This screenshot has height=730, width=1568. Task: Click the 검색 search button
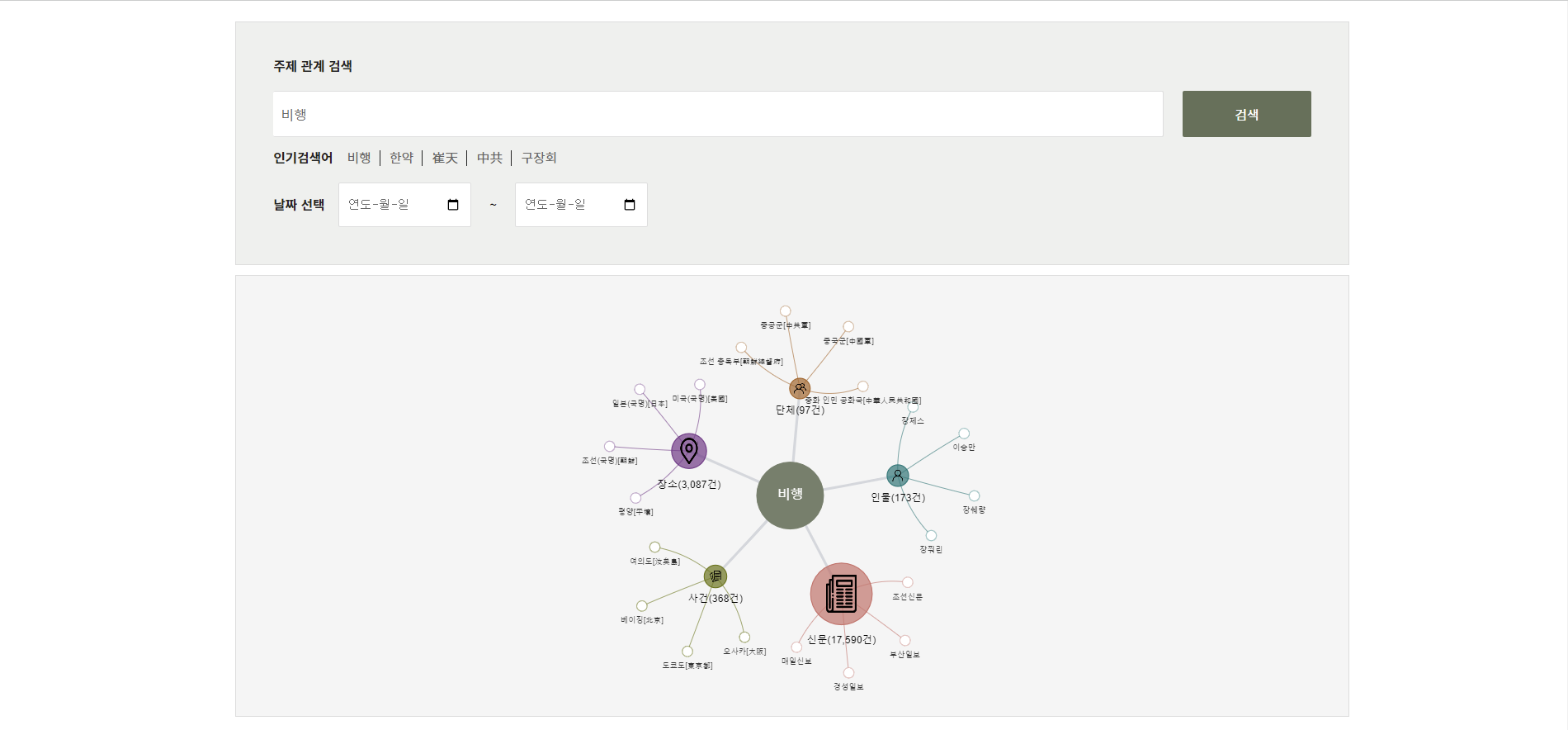1246,114
